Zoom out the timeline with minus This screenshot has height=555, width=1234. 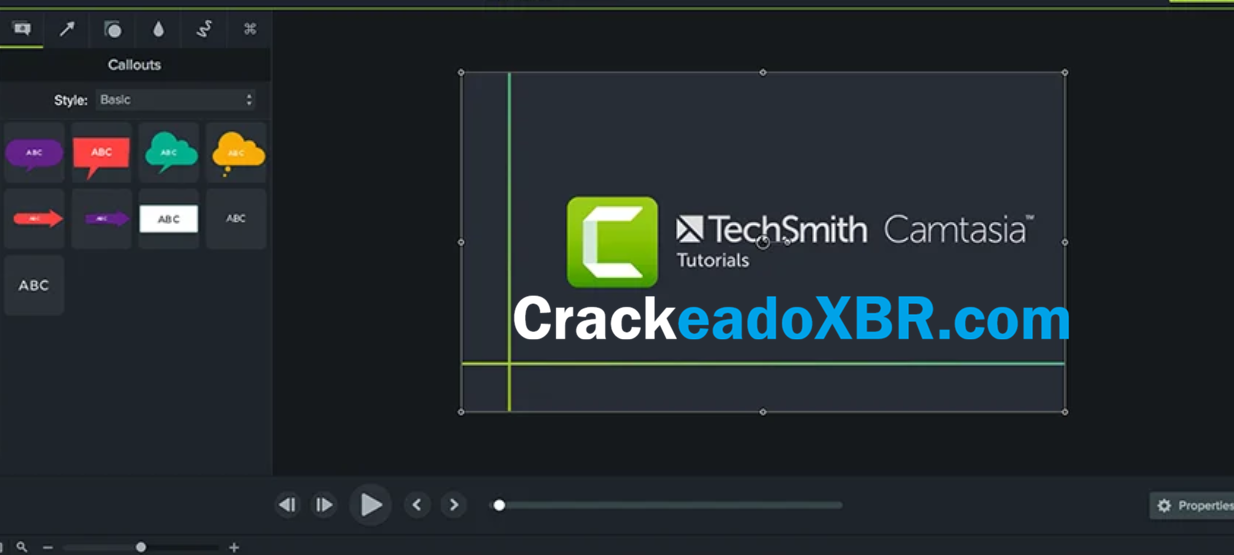(x=47, y=547)
